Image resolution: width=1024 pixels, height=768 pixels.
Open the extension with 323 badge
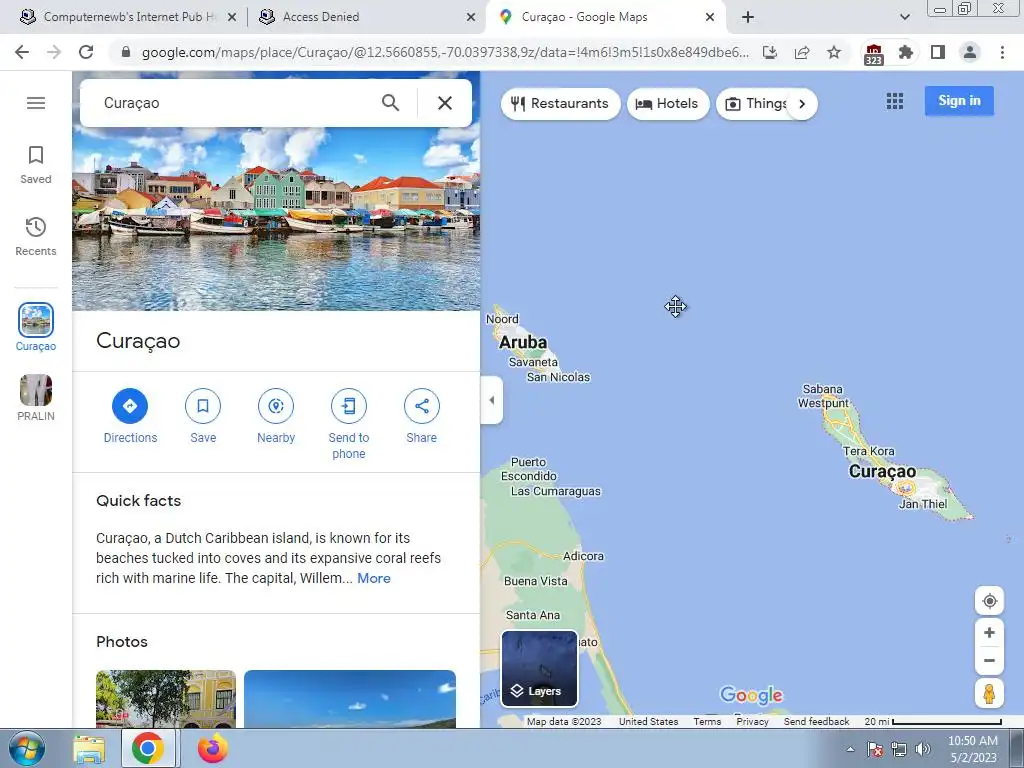[x=873, y=54]
